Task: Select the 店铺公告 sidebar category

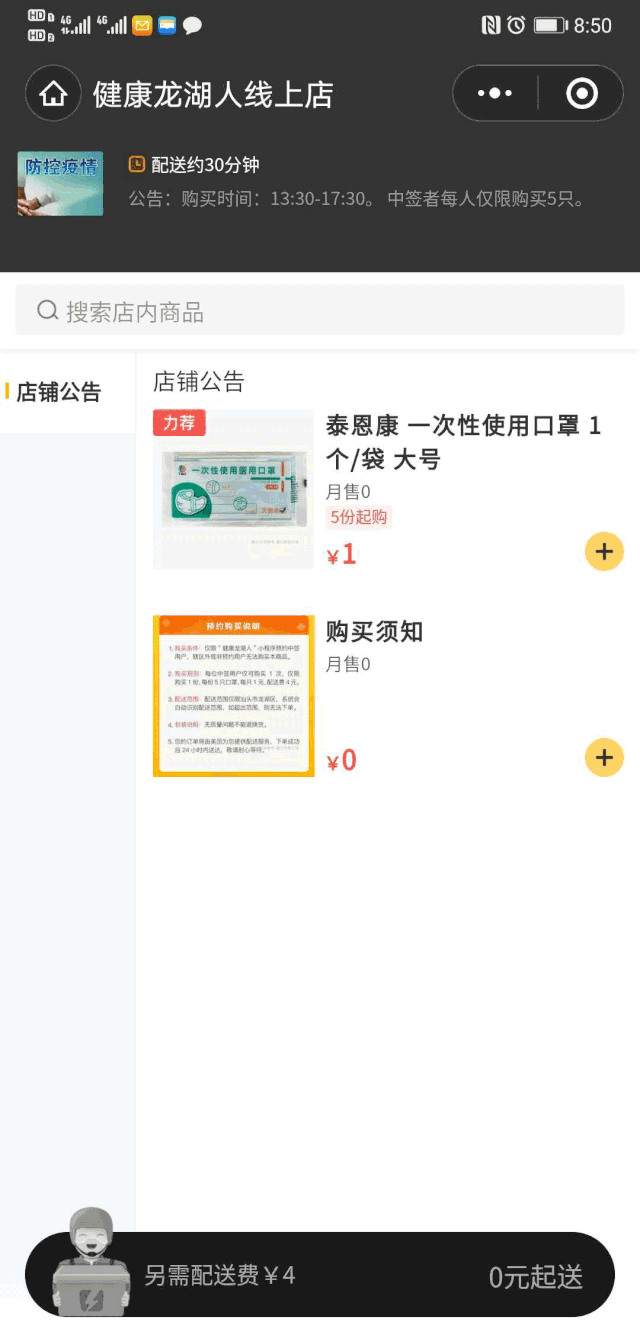Action: [x=67, y=392]
